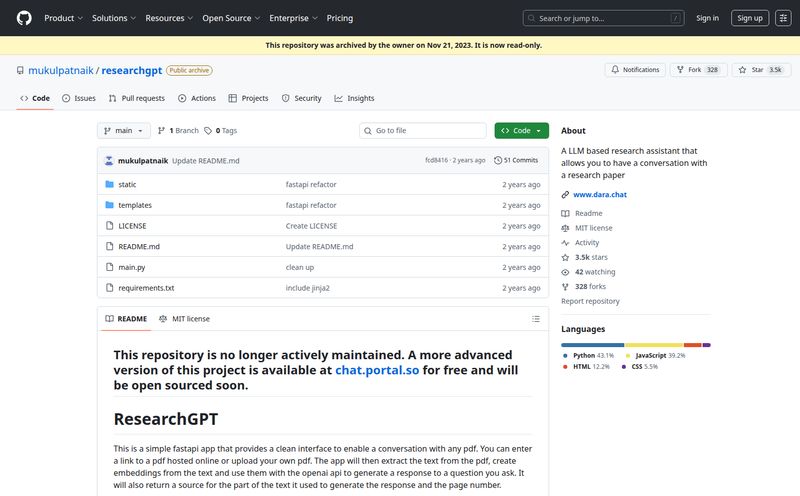Open the README.md file
This screenshot has height=496, width=800.
pos(139,246)
